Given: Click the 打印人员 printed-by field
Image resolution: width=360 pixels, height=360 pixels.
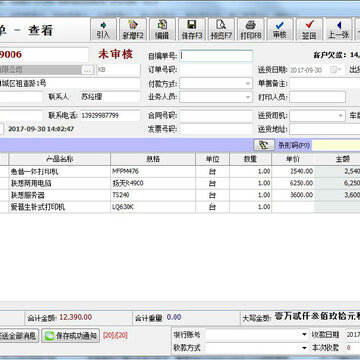Looking at the screenshot, I should point(317,97).
